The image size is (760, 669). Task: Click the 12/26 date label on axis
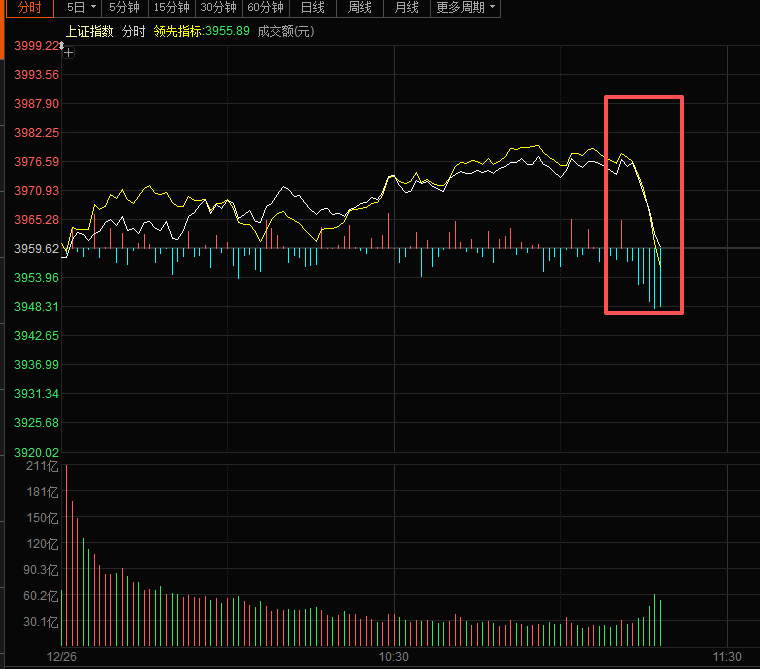tap(62, 657)
